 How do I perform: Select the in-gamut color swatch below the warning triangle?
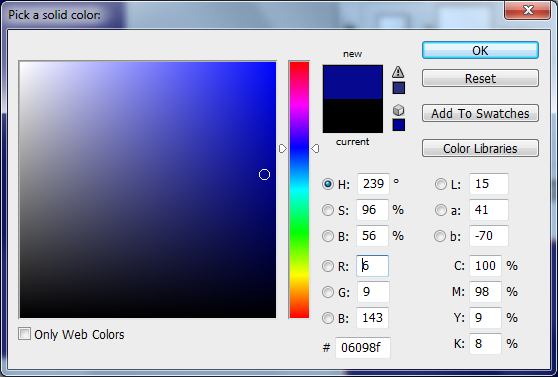click(399, 88)
